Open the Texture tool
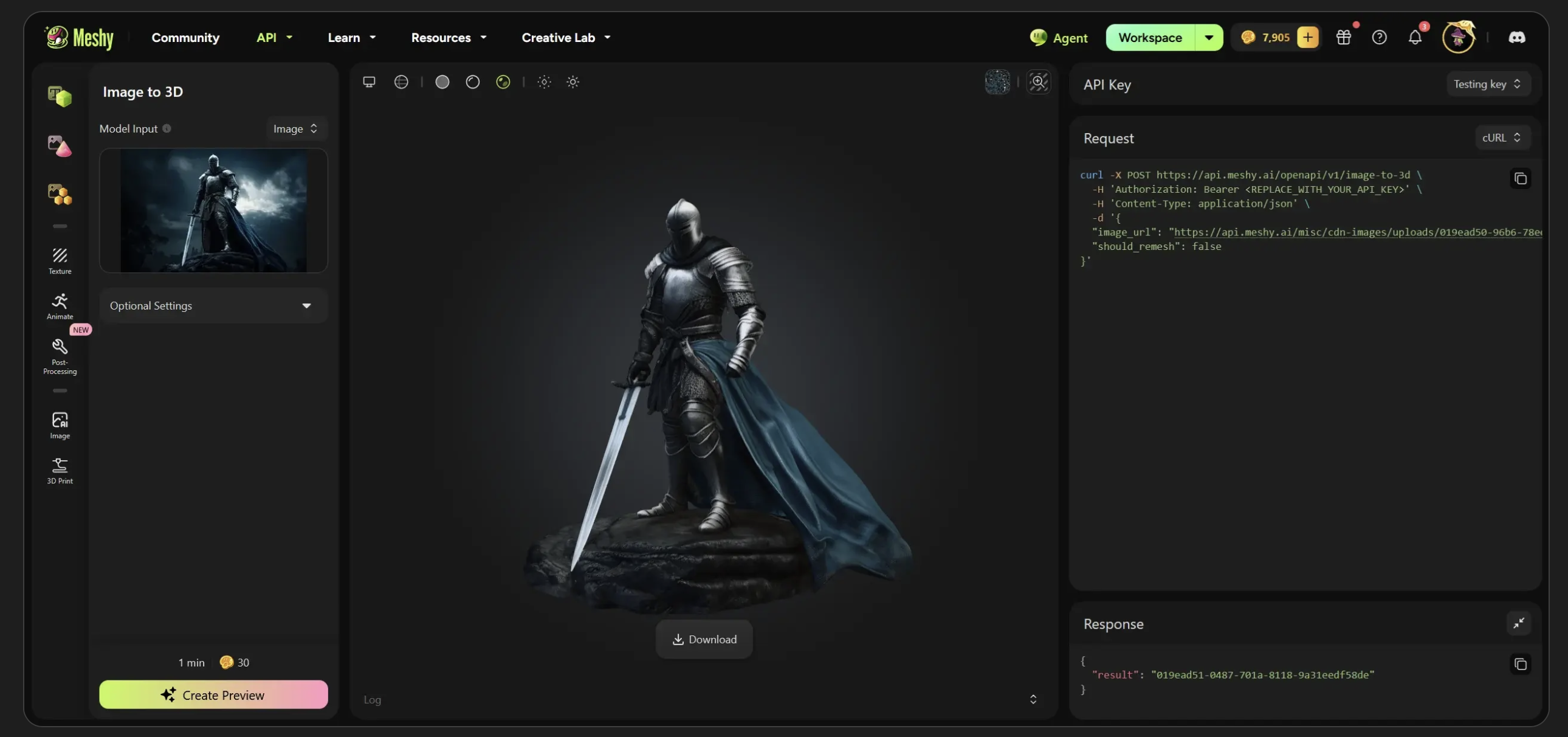This screenshot has width=1568, height=737. tap(60, 261)
